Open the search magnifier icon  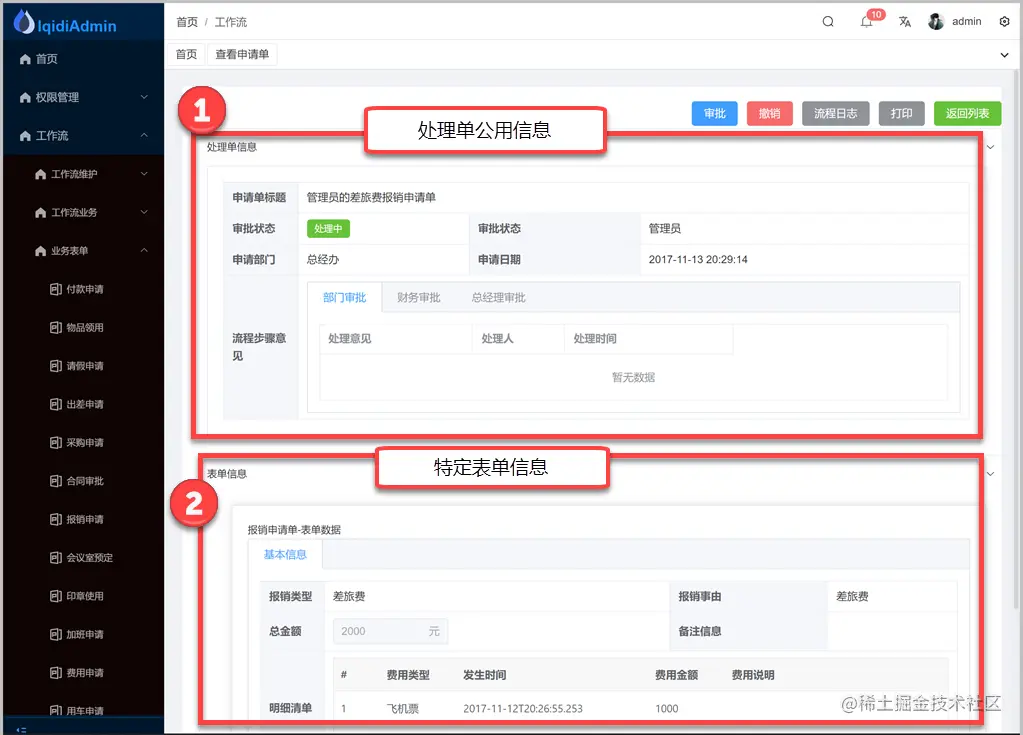(x=828, y=22)
